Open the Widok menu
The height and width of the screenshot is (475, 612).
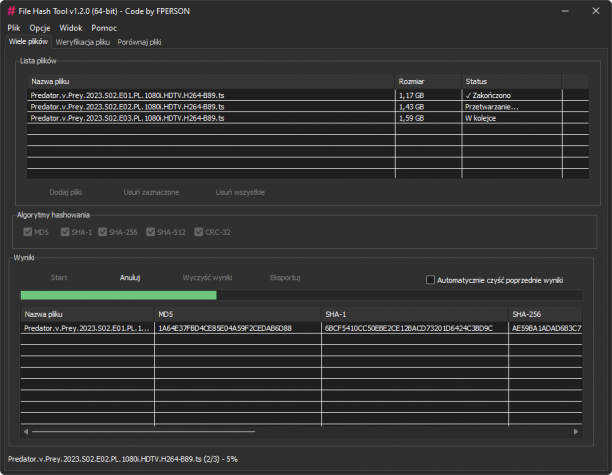(x=71, y=28)
